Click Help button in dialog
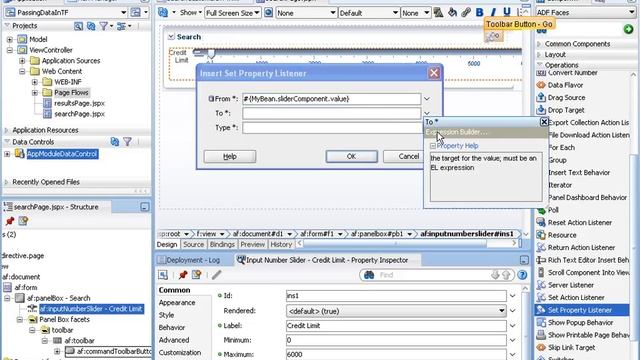Viewport: 640px width, 360px height. pos(230,156)
